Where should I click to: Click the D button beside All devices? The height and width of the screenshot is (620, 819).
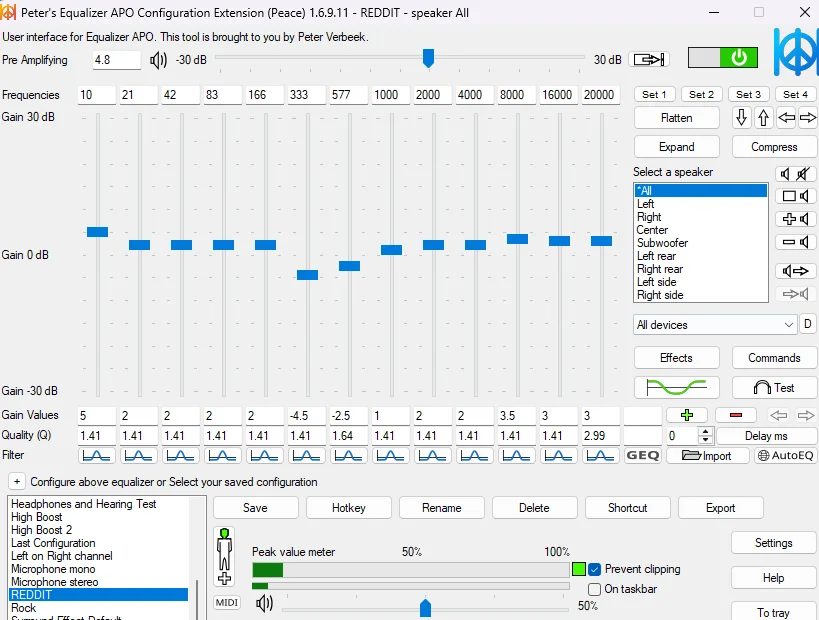pos(808,324)
